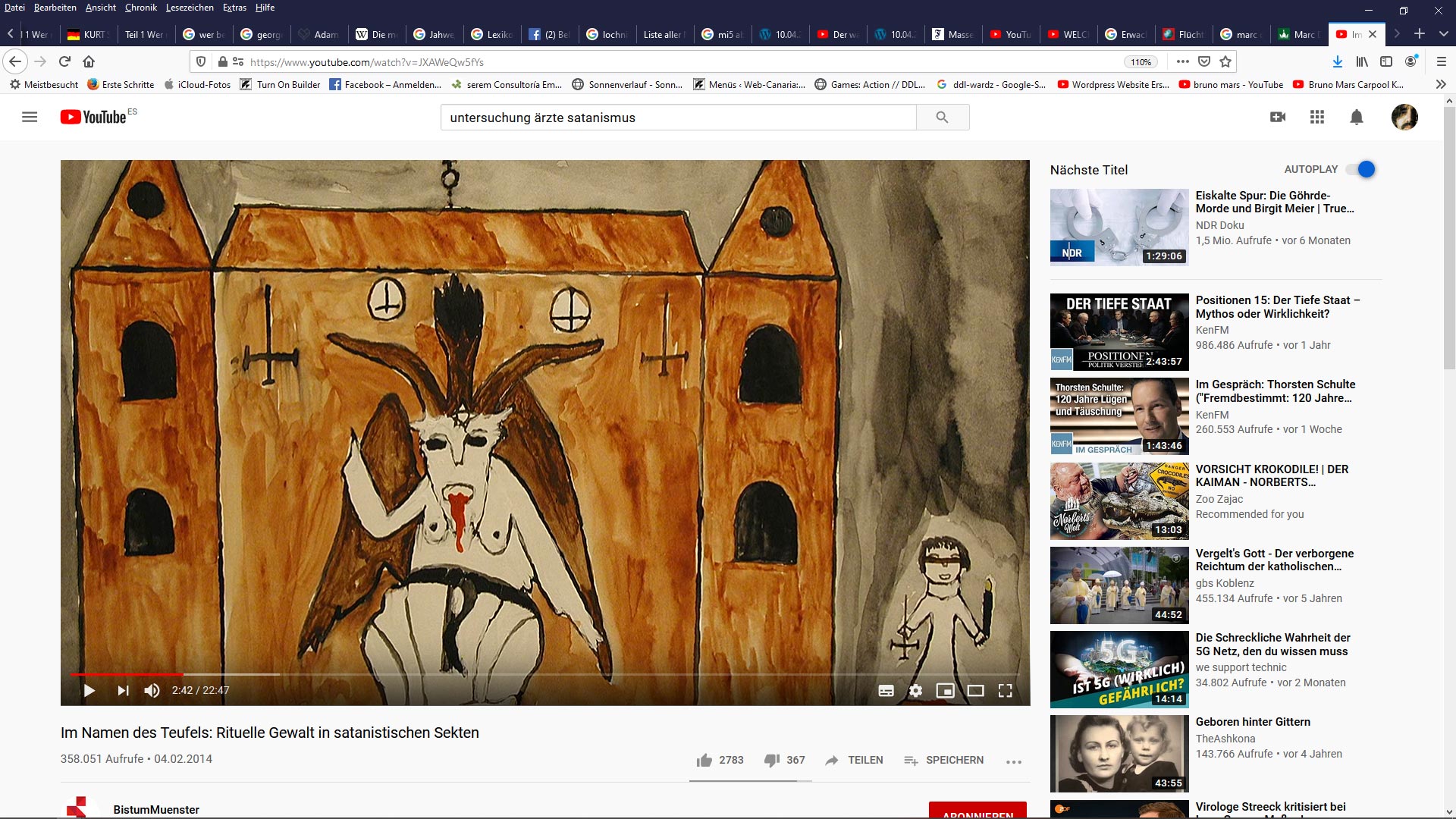Image resolution: width=1456 pixels, height=819 pixels.
Task: Open the Bearbeiten menu
Action: 55,8
